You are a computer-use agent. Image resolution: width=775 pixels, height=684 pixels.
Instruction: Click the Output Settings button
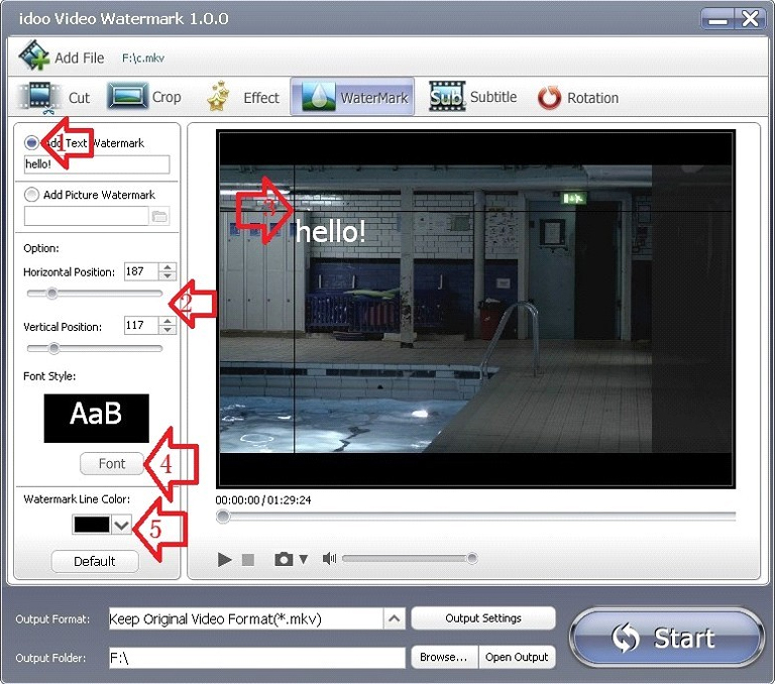[x=483, y=618]
